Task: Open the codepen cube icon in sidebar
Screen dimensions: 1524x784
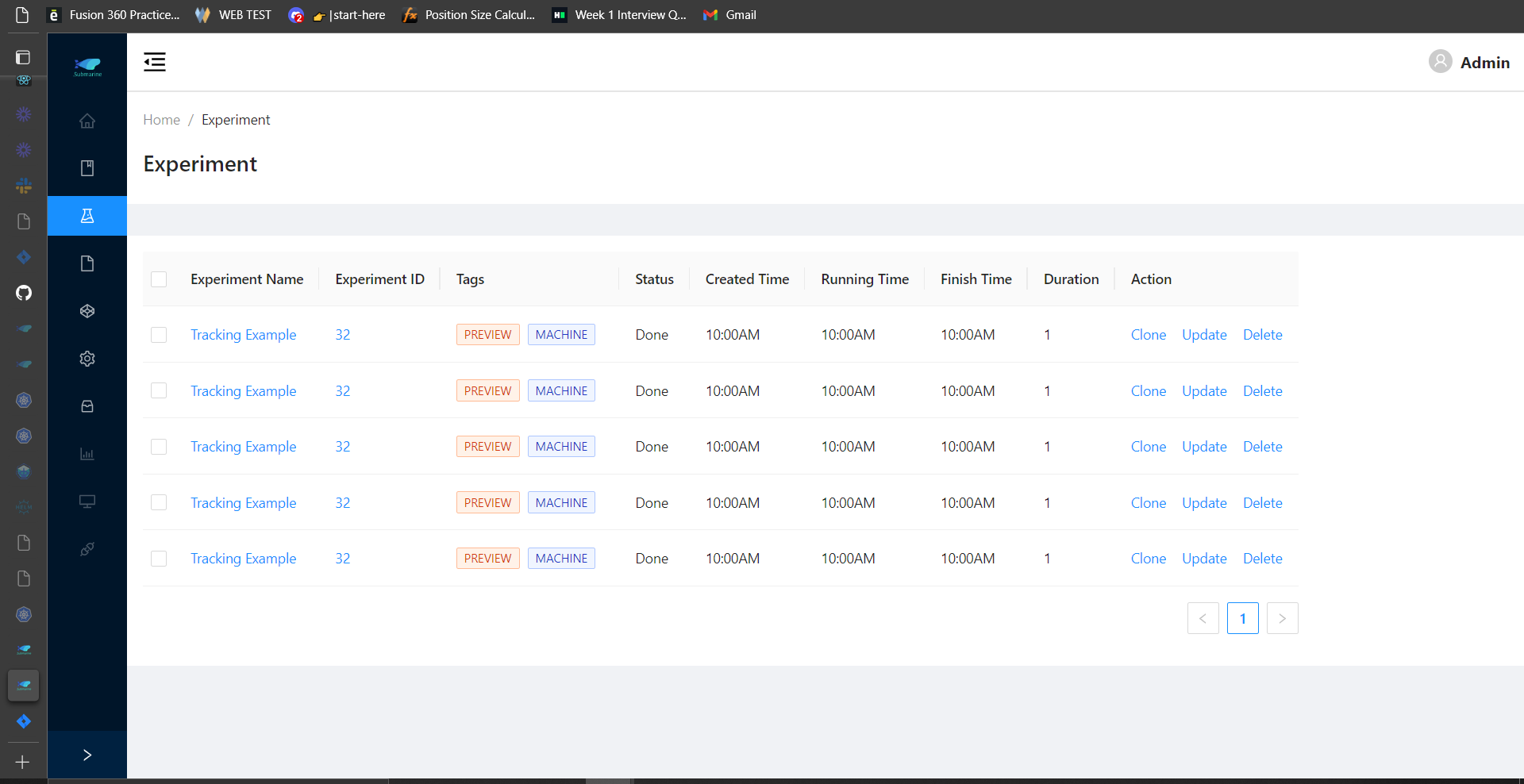Action: coord(87,311)
